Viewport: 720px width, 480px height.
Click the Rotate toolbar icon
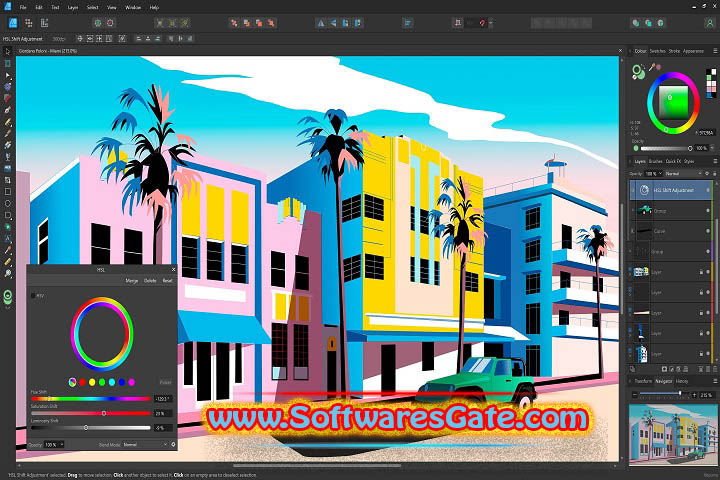point(346,23)
